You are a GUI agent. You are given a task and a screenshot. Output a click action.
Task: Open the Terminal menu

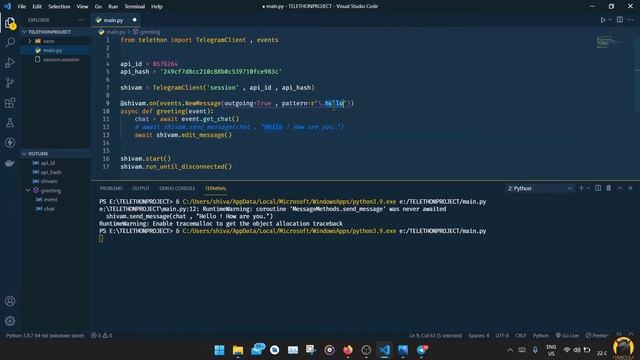pos(135,7)
